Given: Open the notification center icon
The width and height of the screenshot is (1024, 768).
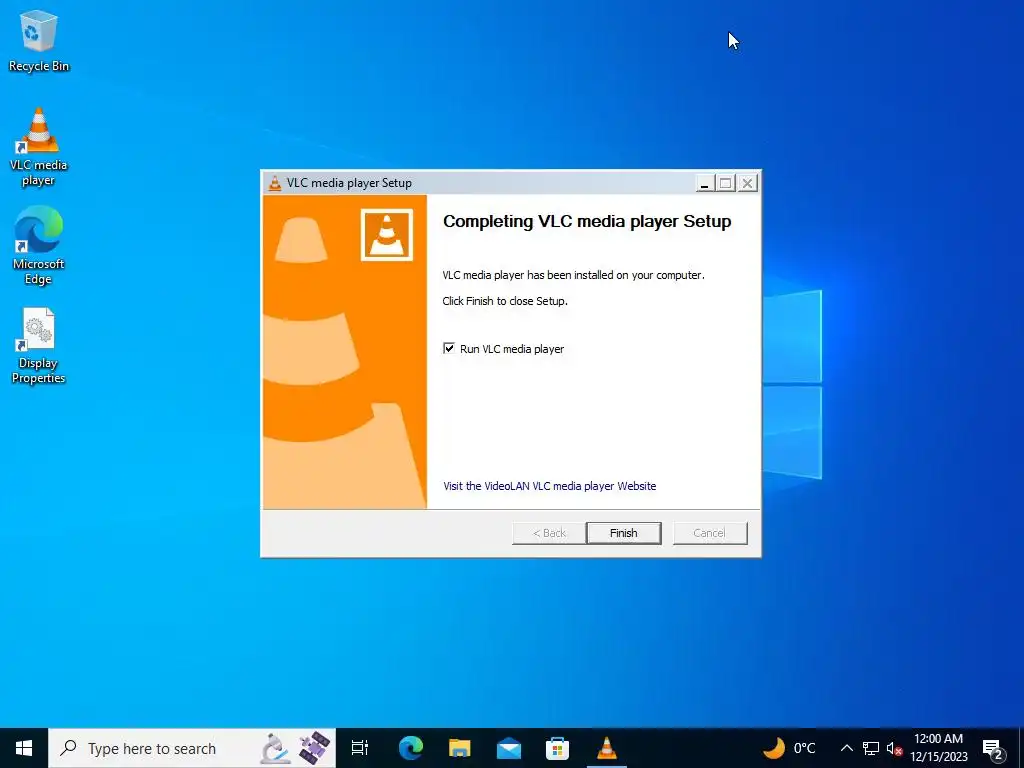Looking at the screenshot, I should point(993,748).
